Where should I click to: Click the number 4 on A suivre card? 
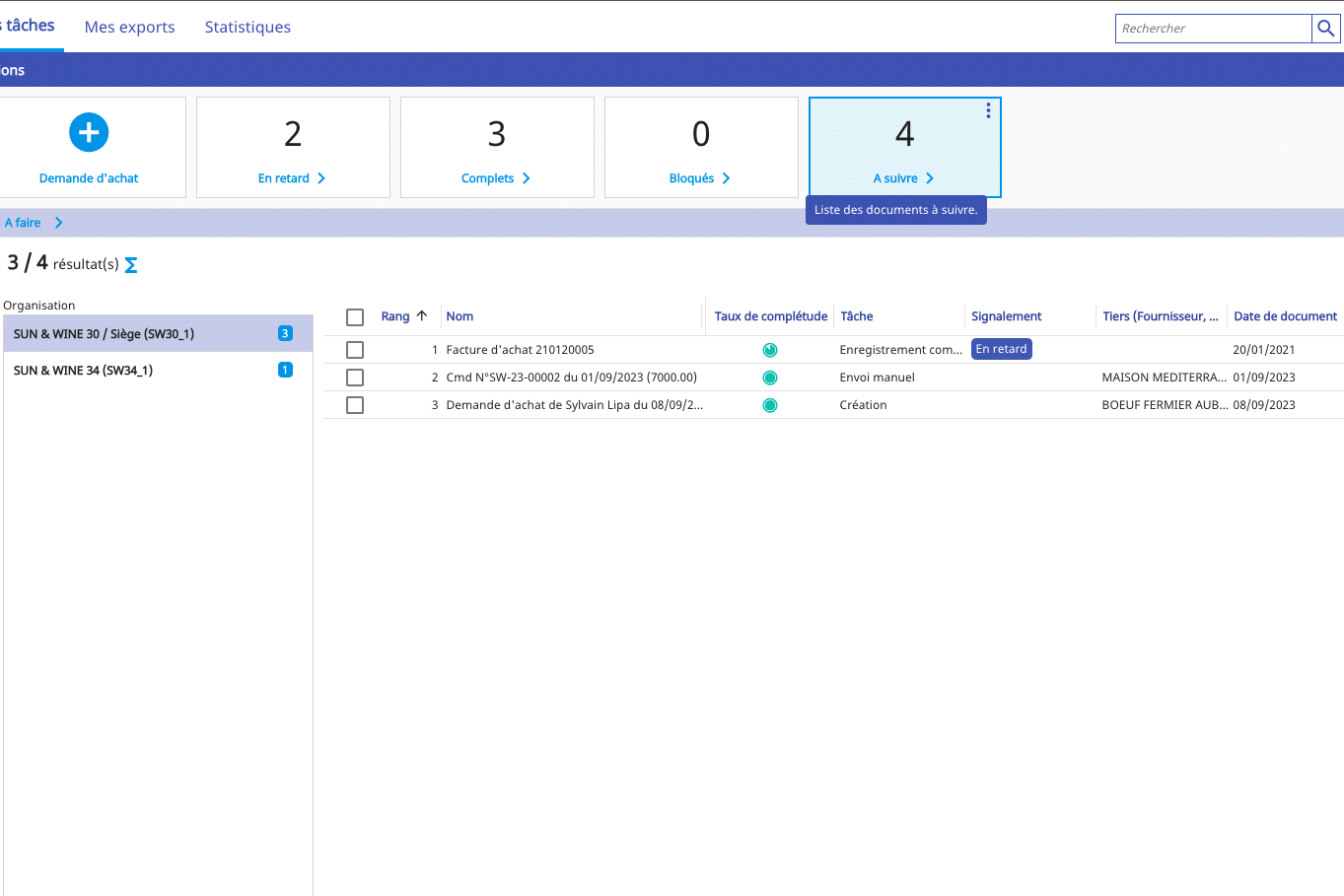pyautogui.click(x=905, y=134)
